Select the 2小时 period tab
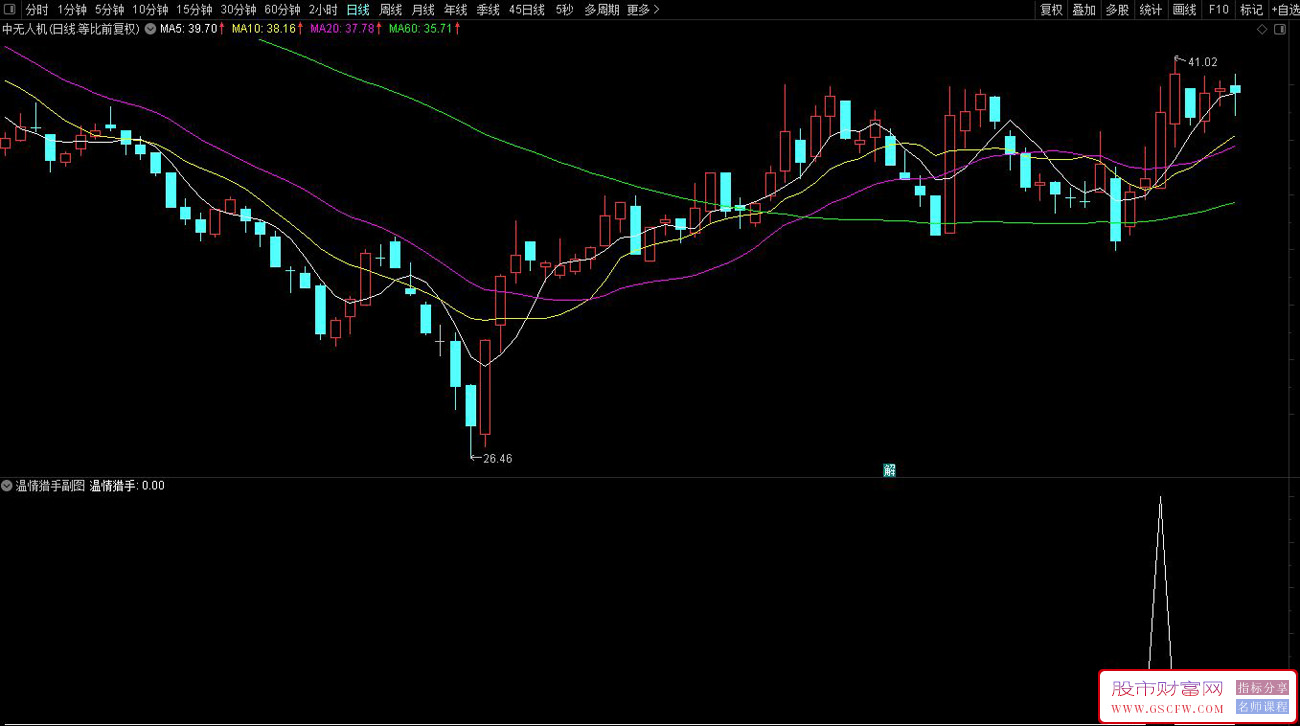1300x726 pixels. 323,9
